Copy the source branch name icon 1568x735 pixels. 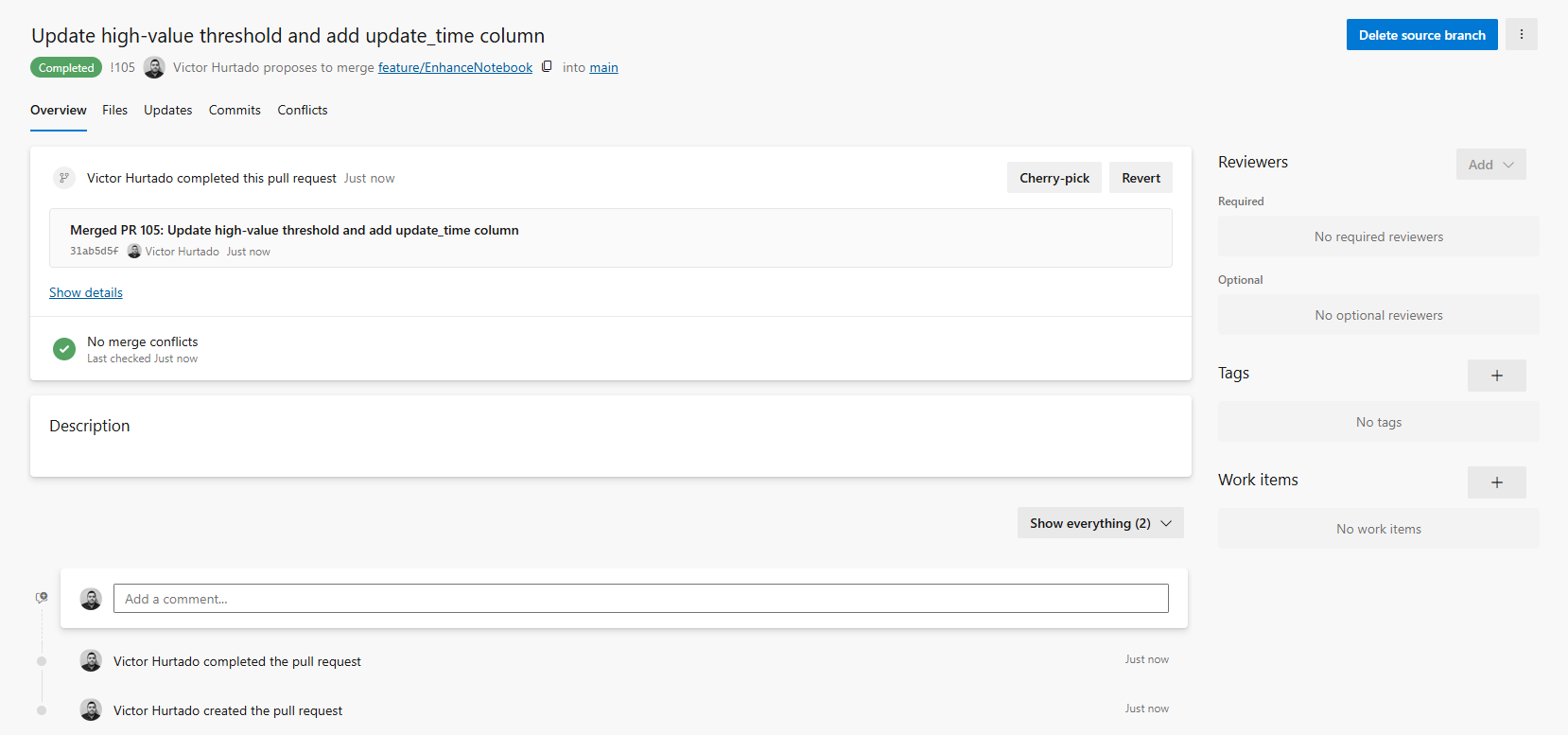click(547, 67)
